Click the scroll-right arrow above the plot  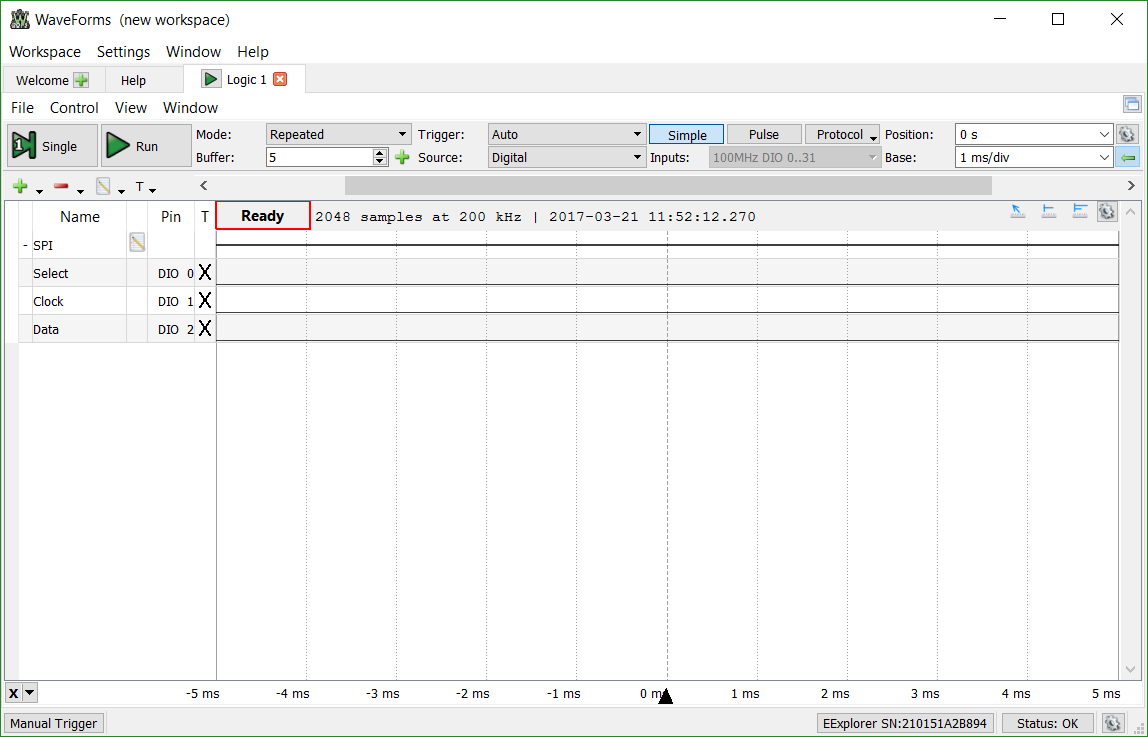click(x=1131, y=185)
